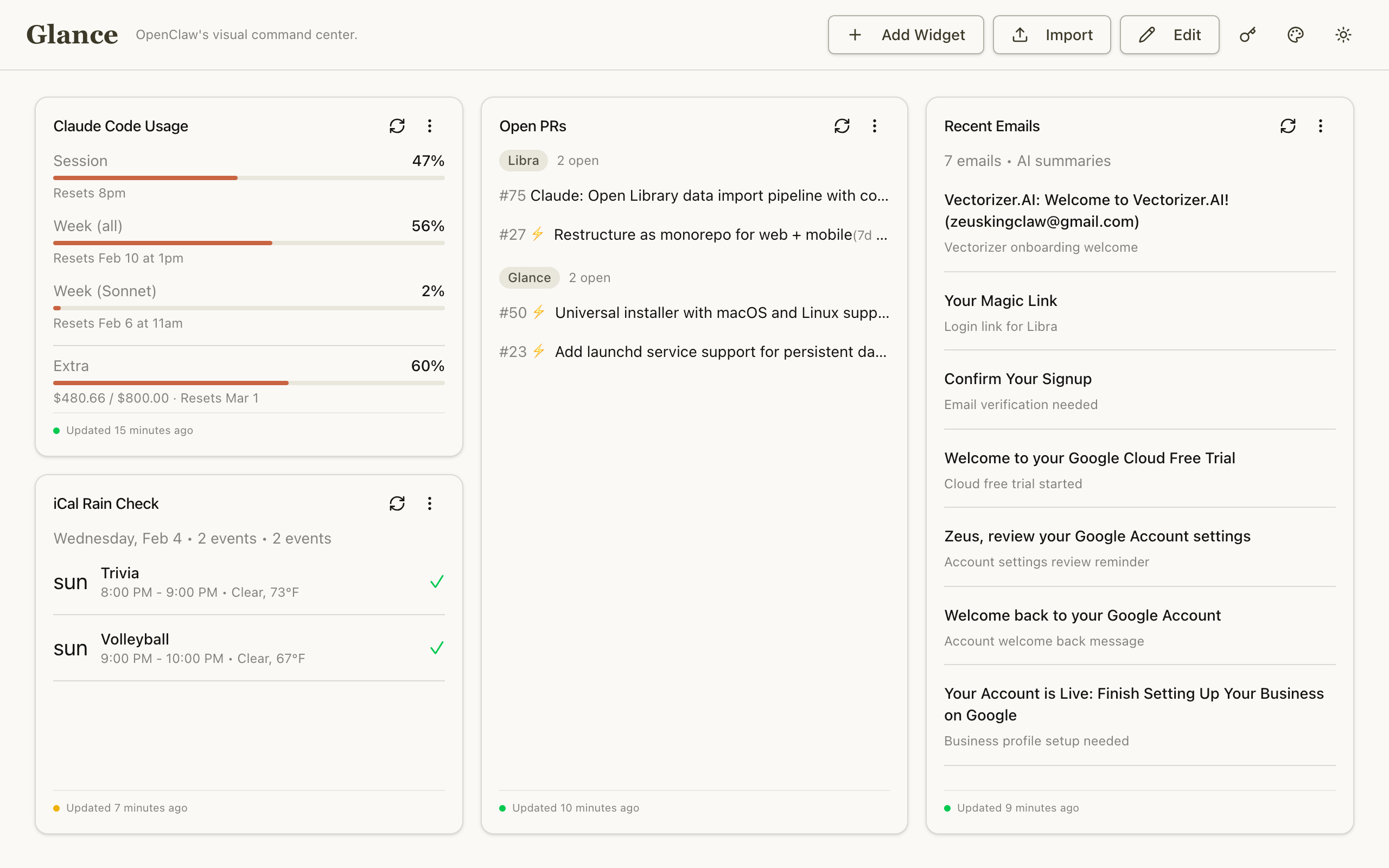Open the Recent Emails options menu
The image size is (1389, 868).
pos(1320,125)
